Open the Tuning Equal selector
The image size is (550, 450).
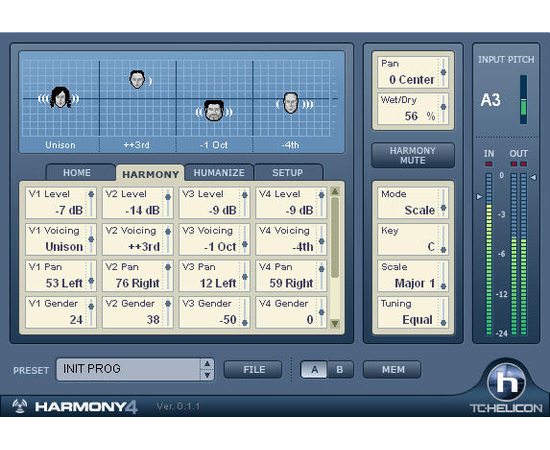[413, 313]
